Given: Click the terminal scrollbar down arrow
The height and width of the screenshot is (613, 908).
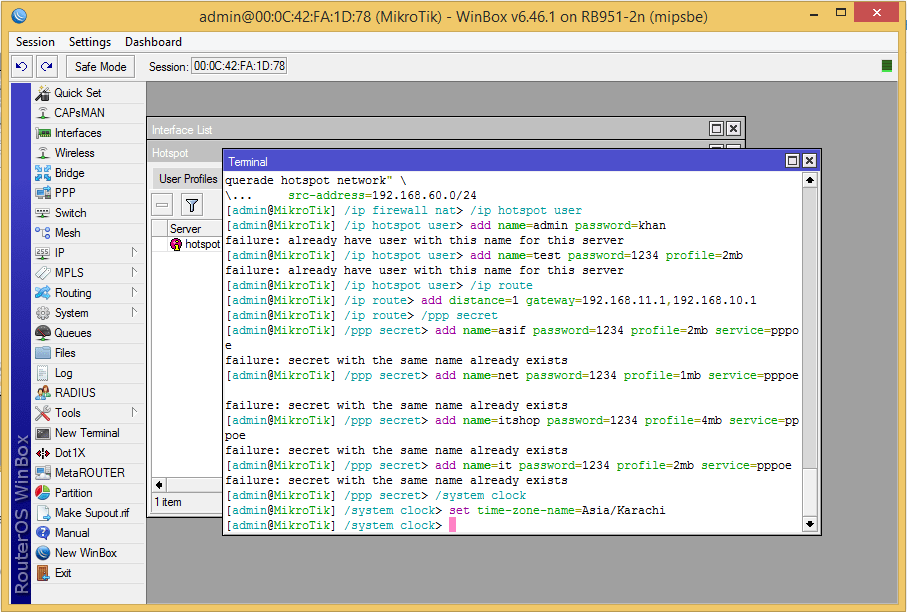Looking at the screenshot, I should point(810,523).
